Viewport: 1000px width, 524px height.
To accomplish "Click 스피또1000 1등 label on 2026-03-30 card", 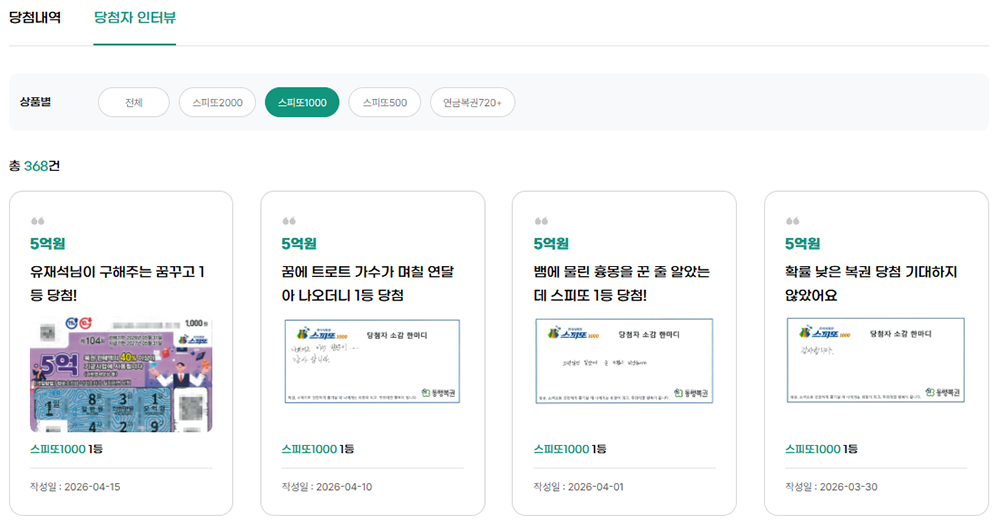I will pyautogui.click(x=821, y=449).
